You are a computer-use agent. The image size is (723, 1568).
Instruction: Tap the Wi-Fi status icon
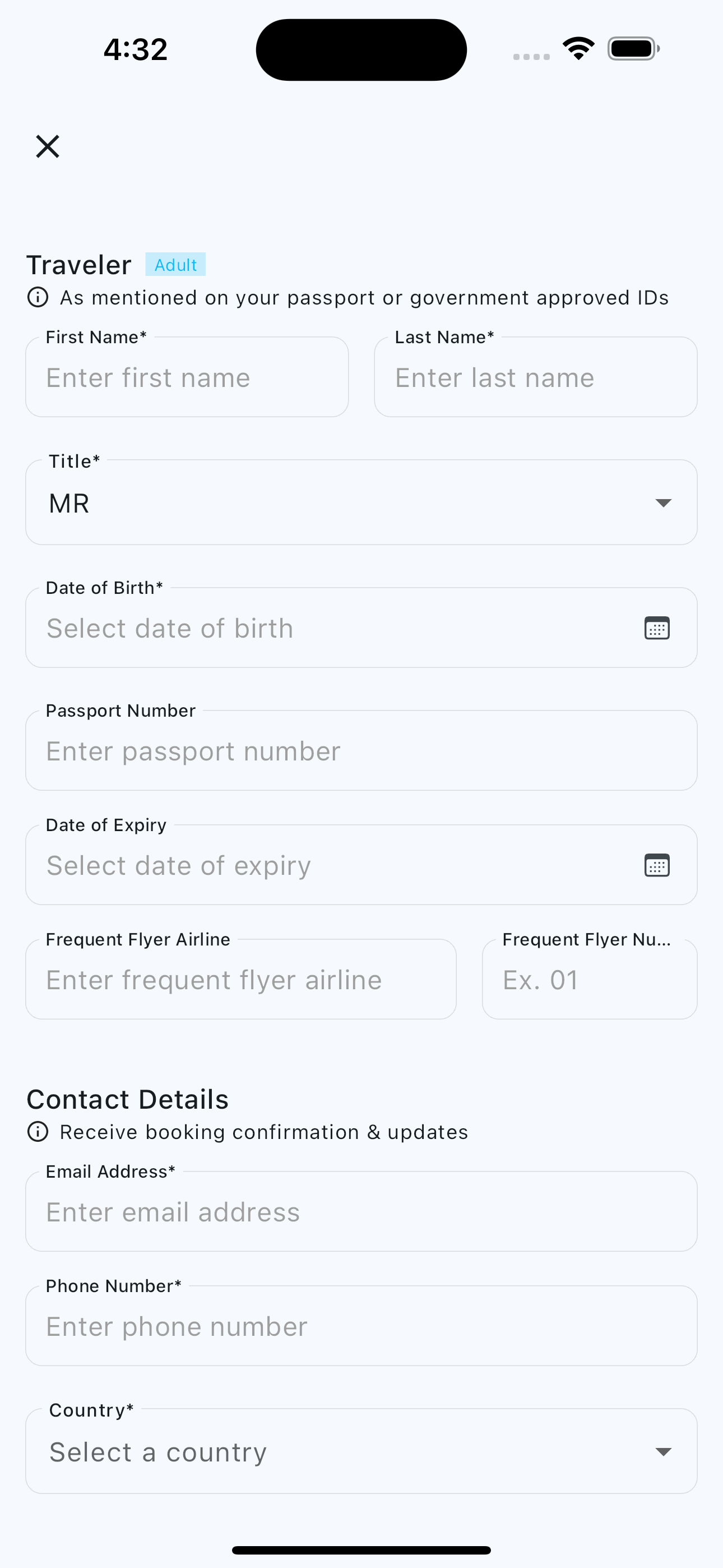[578, 49]
